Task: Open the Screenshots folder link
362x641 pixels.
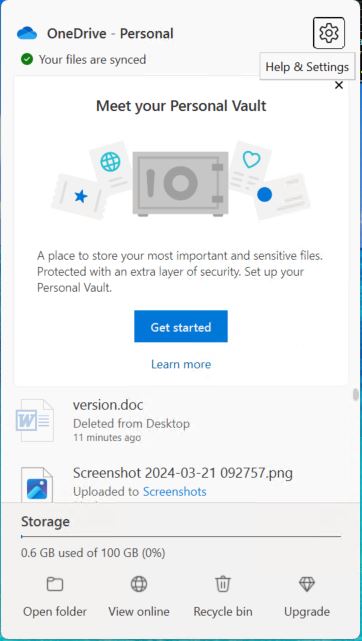Action: click(x=174, y=491)
